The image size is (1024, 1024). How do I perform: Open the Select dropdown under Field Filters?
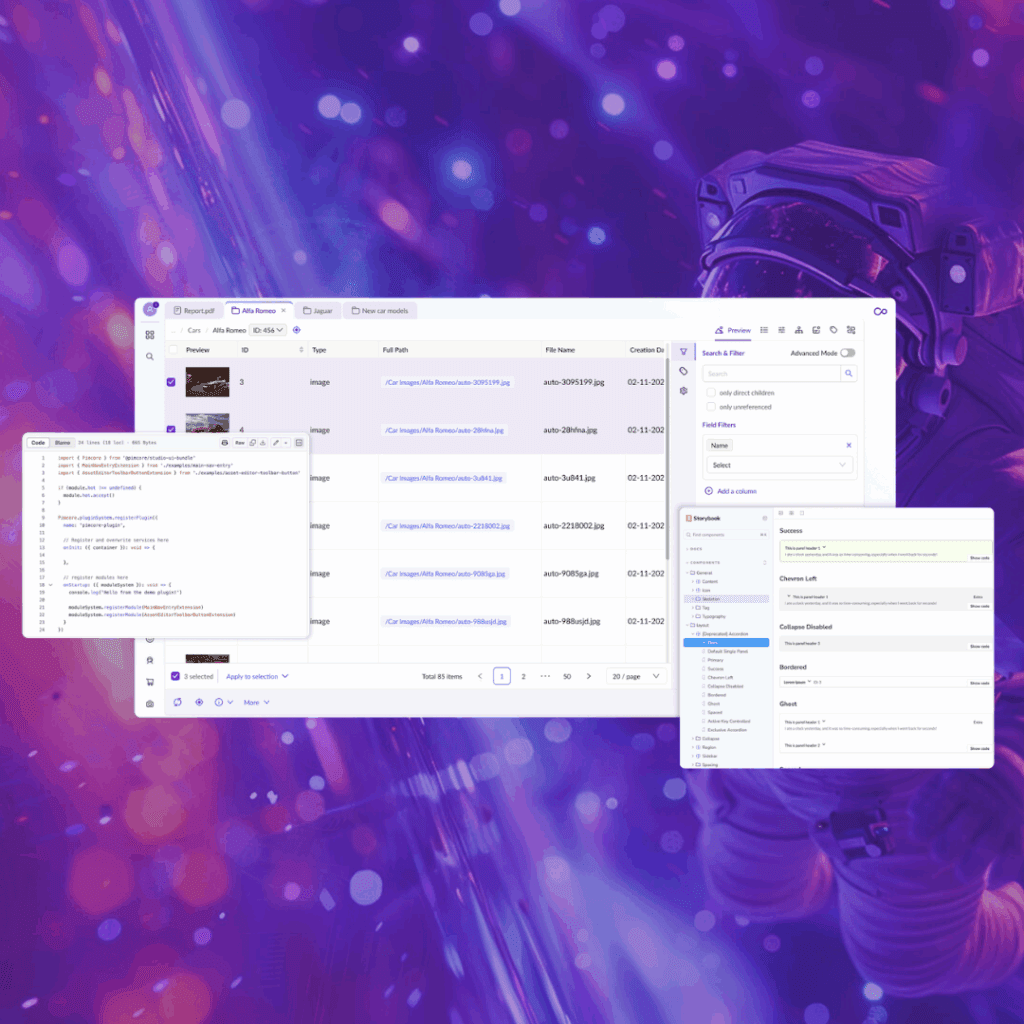779,465
